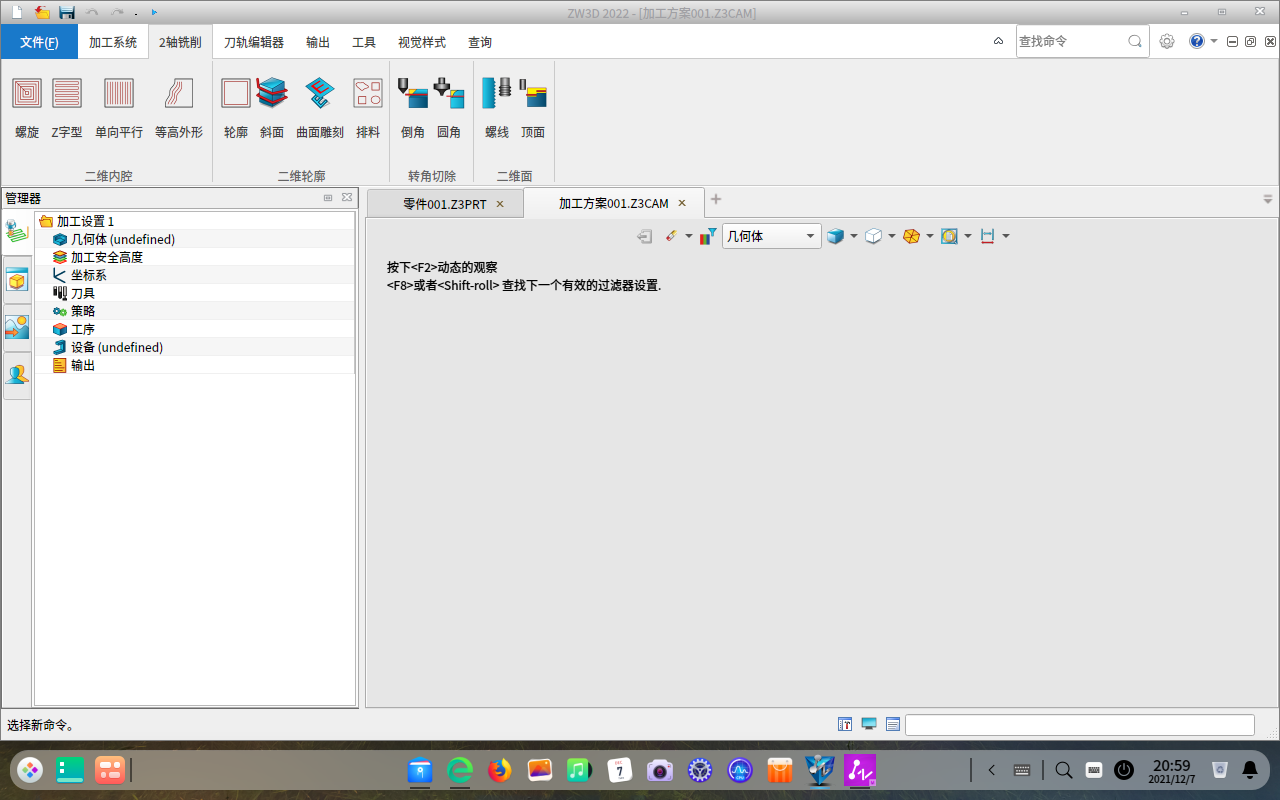1280x800 pixels.
Task: Collapse the ribbon with the chevron arrow
Action: point(997,41)
